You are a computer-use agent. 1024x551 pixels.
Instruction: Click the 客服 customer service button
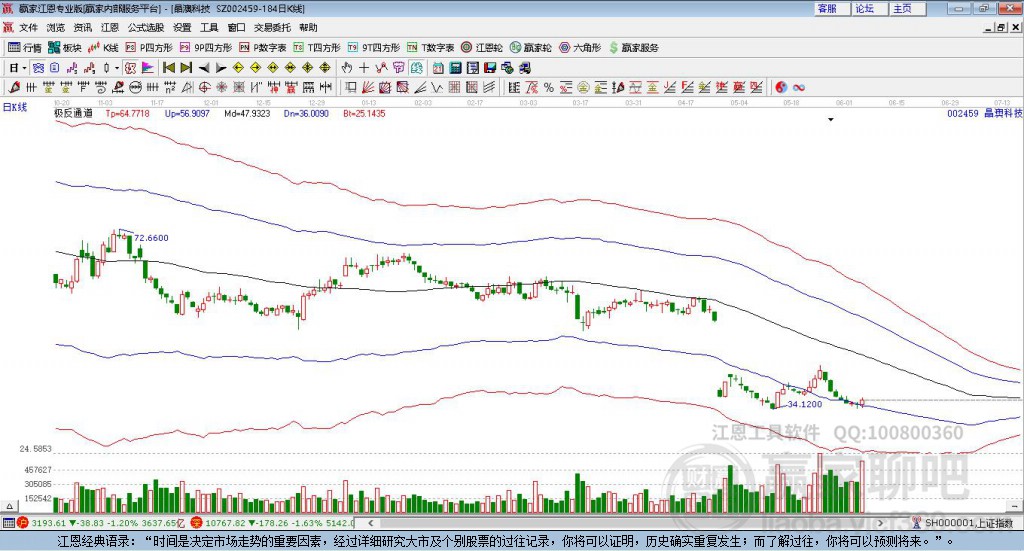point(832,8)
